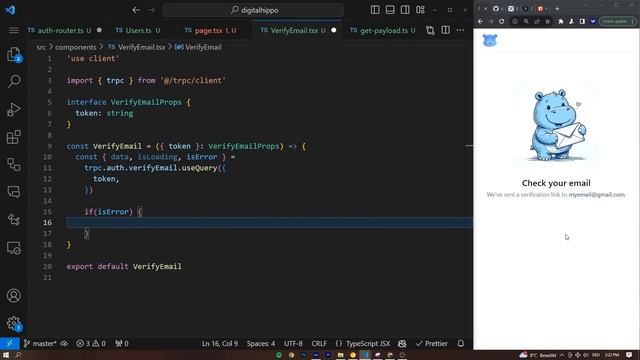Split the editor to the right
640x360 pixels.
coord(445,30)
